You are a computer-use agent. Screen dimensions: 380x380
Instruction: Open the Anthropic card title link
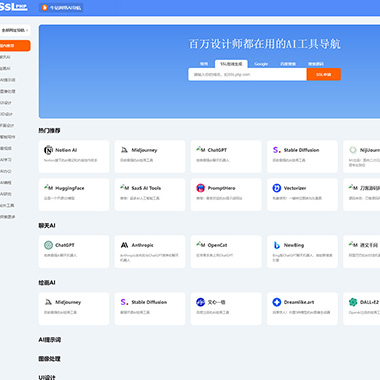pos(142,245)
